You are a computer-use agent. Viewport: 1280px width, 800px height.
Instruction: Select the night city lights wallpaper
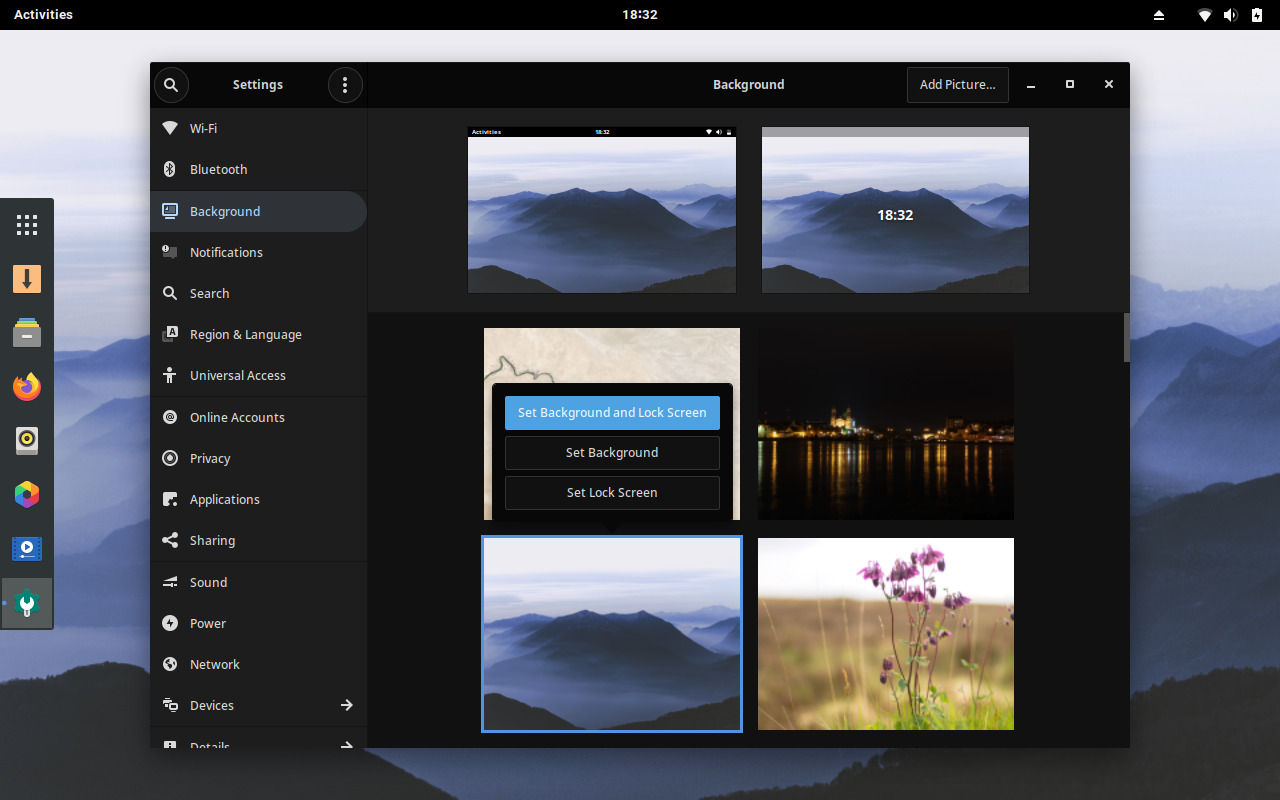pyautogui.click(x=886, y=424)
